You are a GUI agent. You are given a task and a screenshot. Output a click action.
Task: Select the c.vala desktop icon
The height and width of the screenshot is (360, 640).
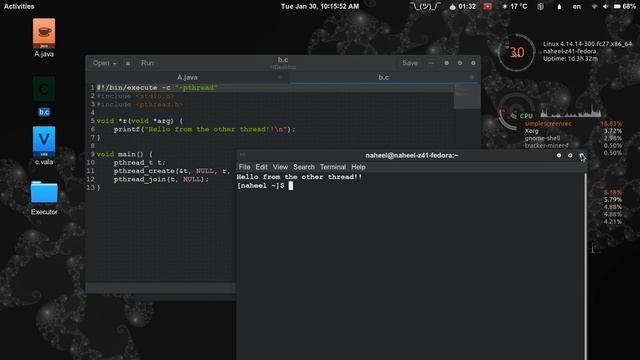(44, 146)
